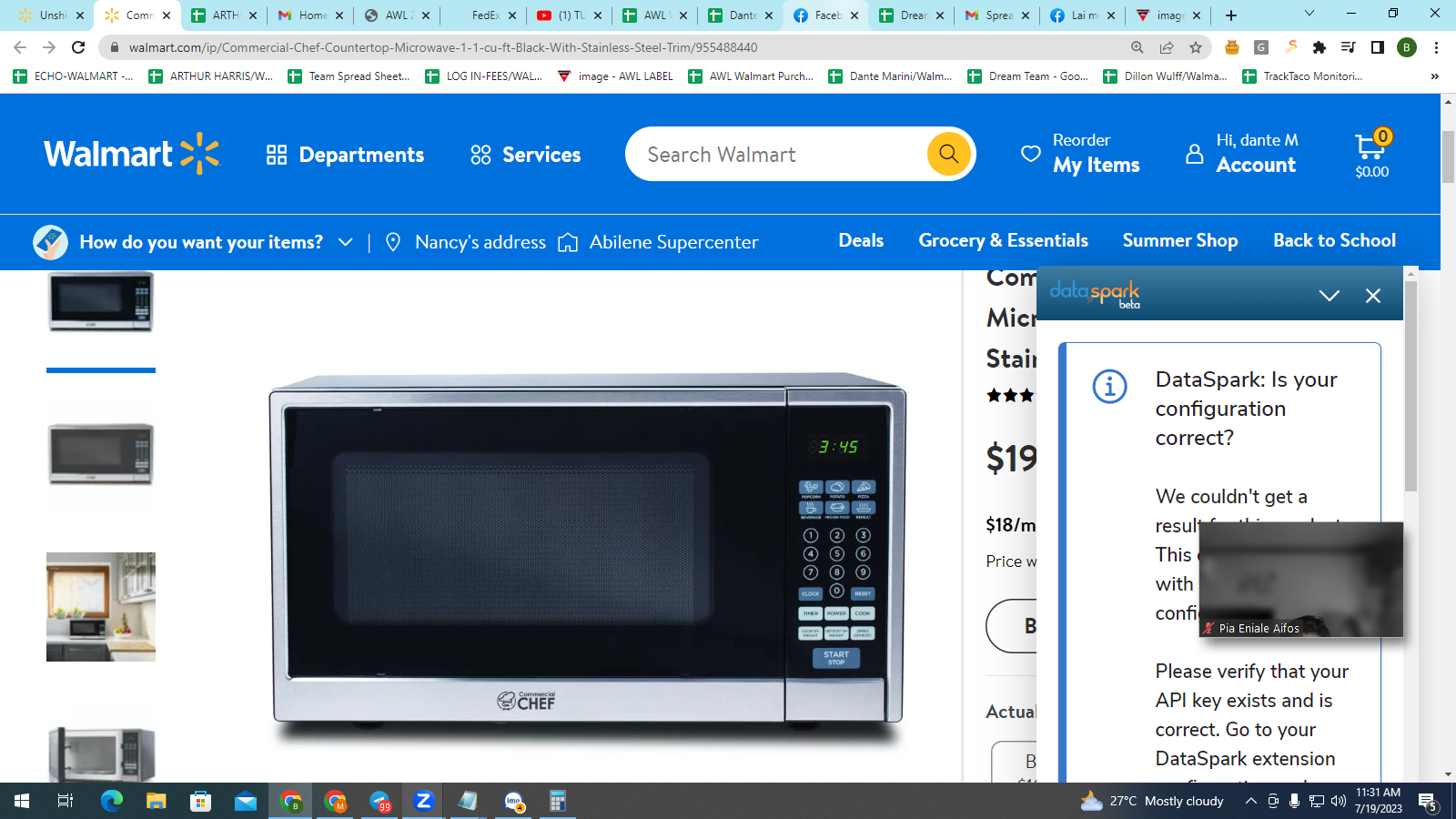Open the notification center in taskbar
This screenshot has height=819, width=1456.
(x=1427, y=802)
